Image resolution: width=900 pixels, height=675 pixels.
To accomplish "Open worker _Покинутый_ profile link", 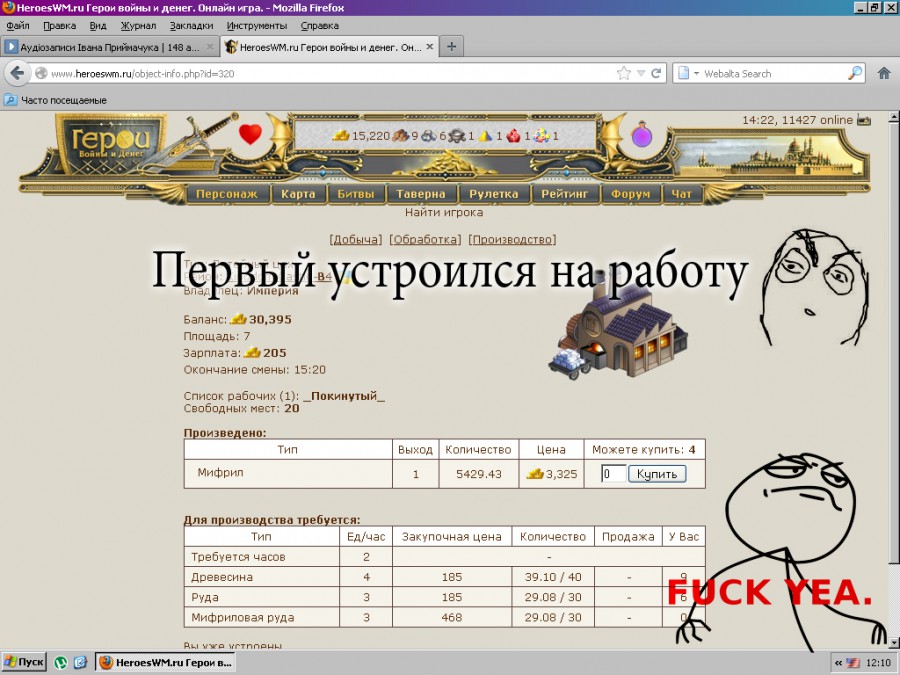I will pyautogui.click(x=344, y=396).
